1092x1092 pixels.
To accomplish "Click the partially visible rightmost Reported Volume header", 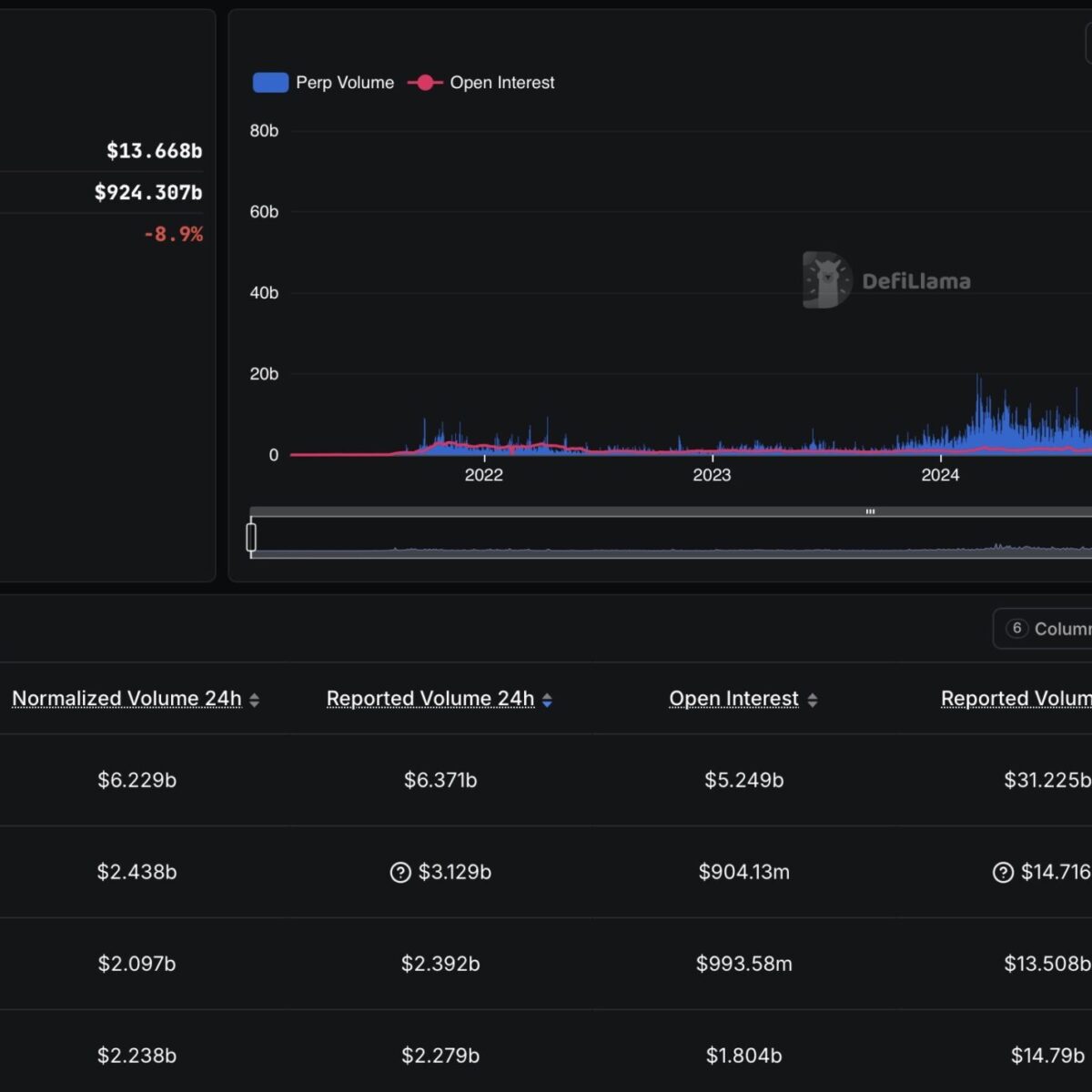I will [1016, 699].
